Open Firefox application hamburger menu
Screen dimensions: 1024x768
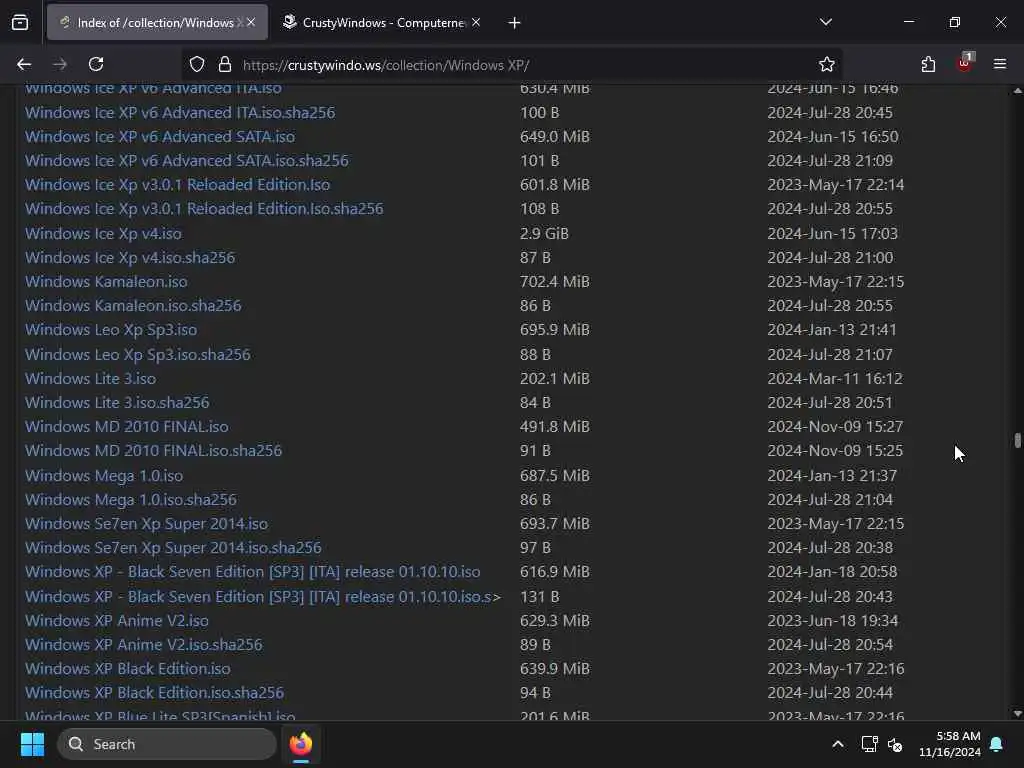pos(1000,64)
